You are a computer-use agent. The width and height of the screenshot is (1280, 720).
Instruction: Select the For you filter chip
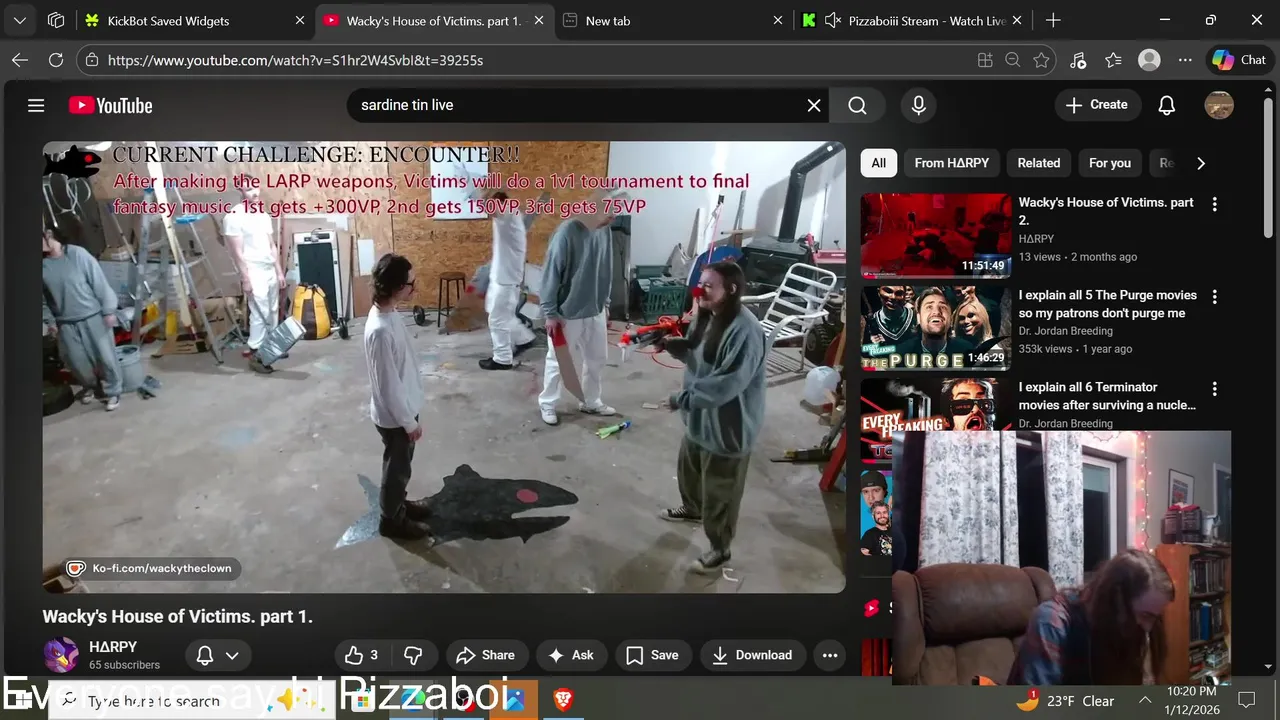coord(1110,163)
